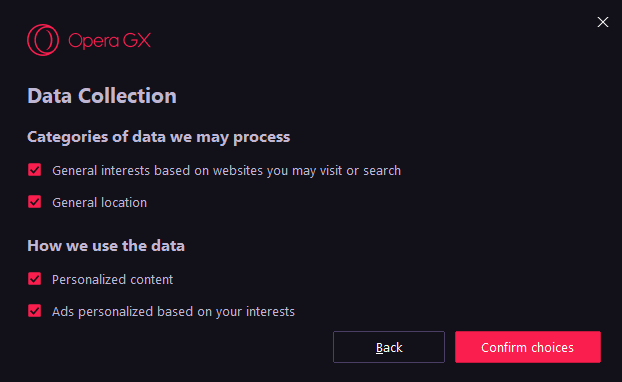Confirm choices using the red button

(528, 347)
